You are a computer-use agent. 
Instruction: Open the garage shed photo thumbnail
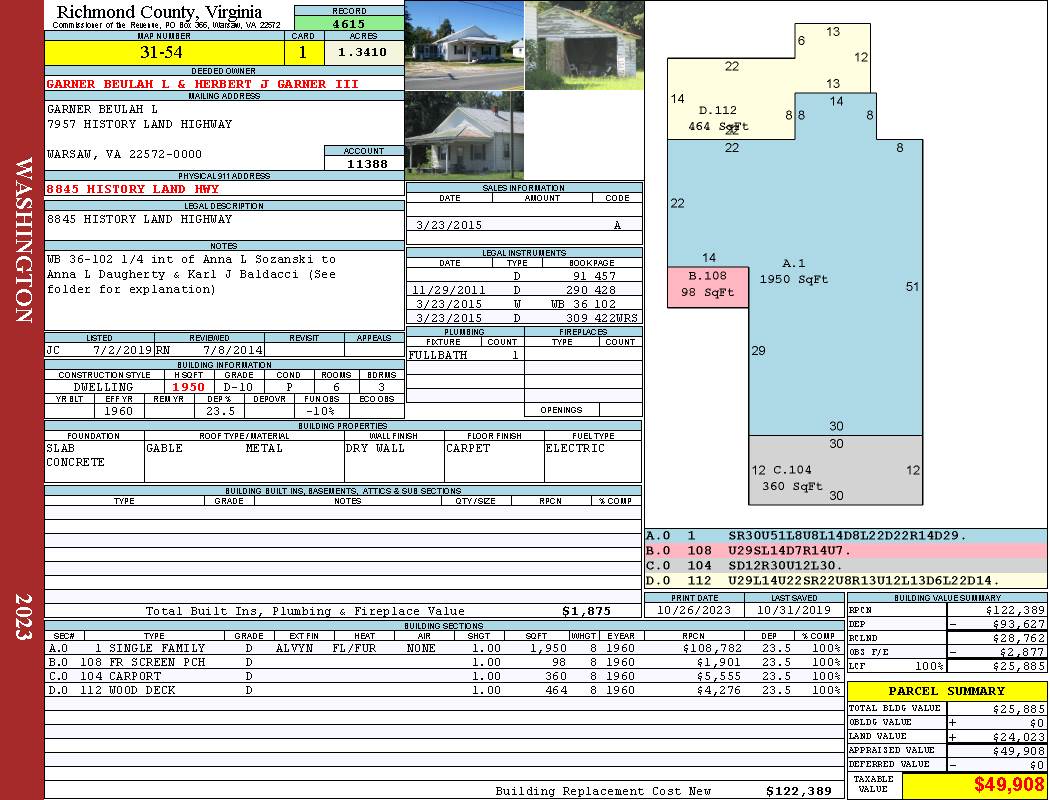(584, 45)
